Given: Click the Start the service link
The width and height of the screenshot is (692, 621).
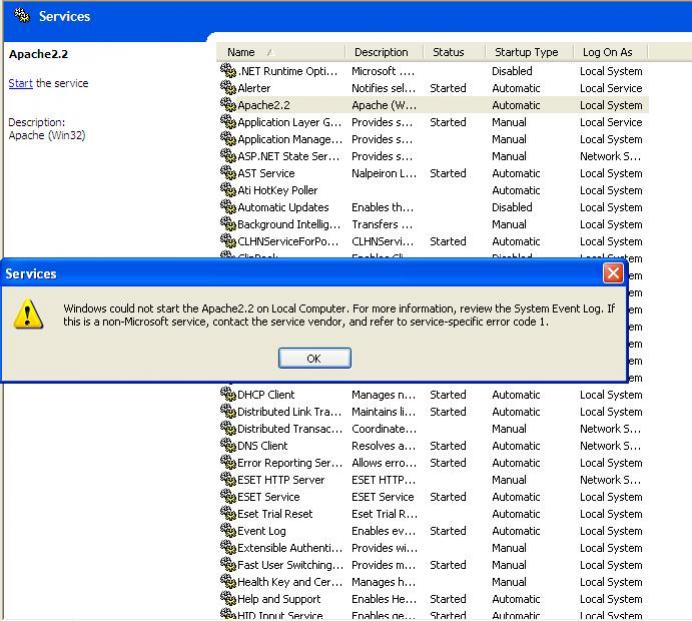Looking at the screenshot, I should point(20,83).
